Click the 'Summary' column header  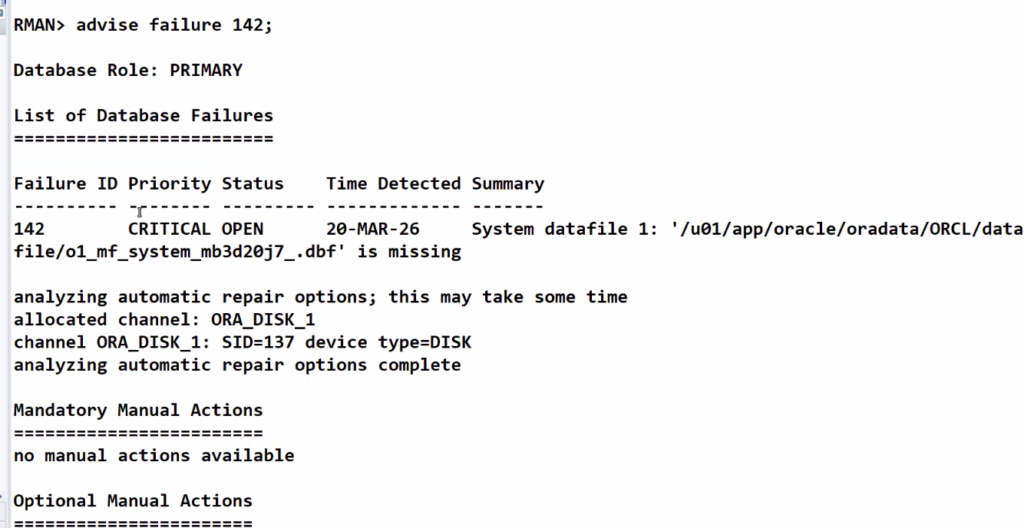[508, 184]
